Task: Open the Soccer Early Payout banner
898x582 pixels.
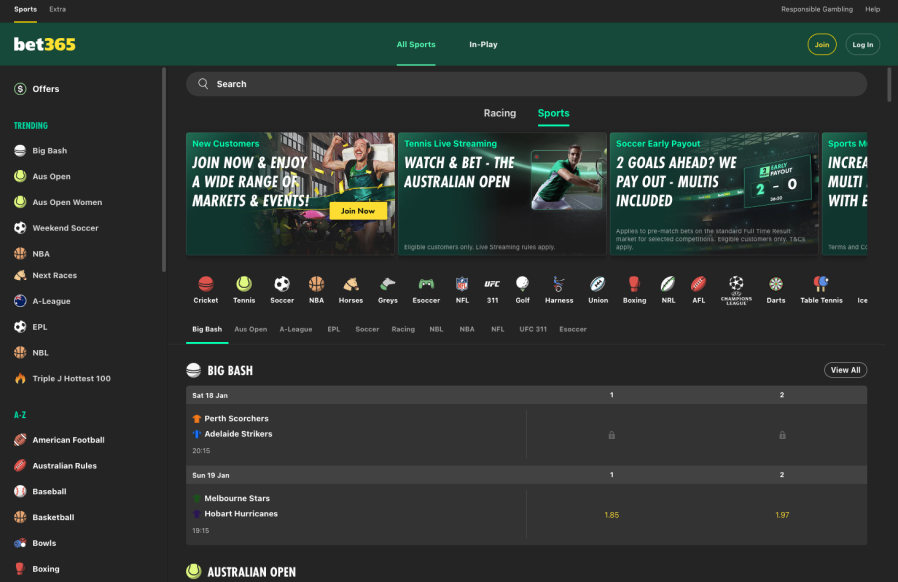Action: 714,194
